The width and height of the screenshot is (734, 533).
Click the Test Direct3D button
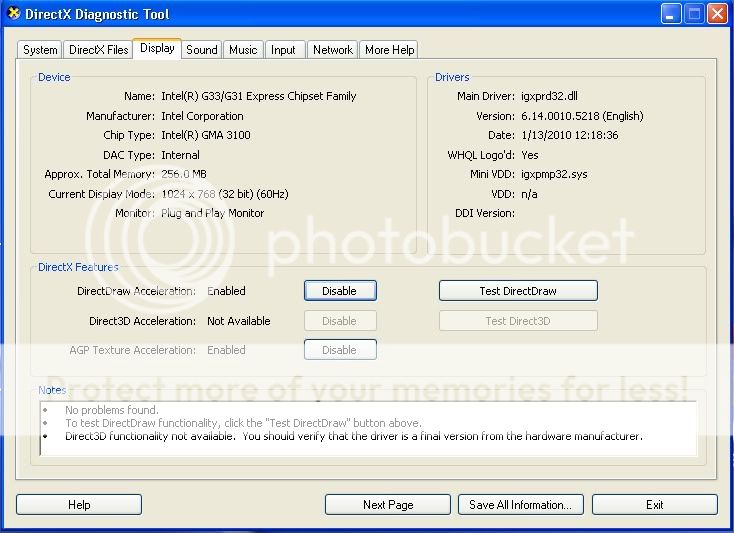tap(518, 321)
